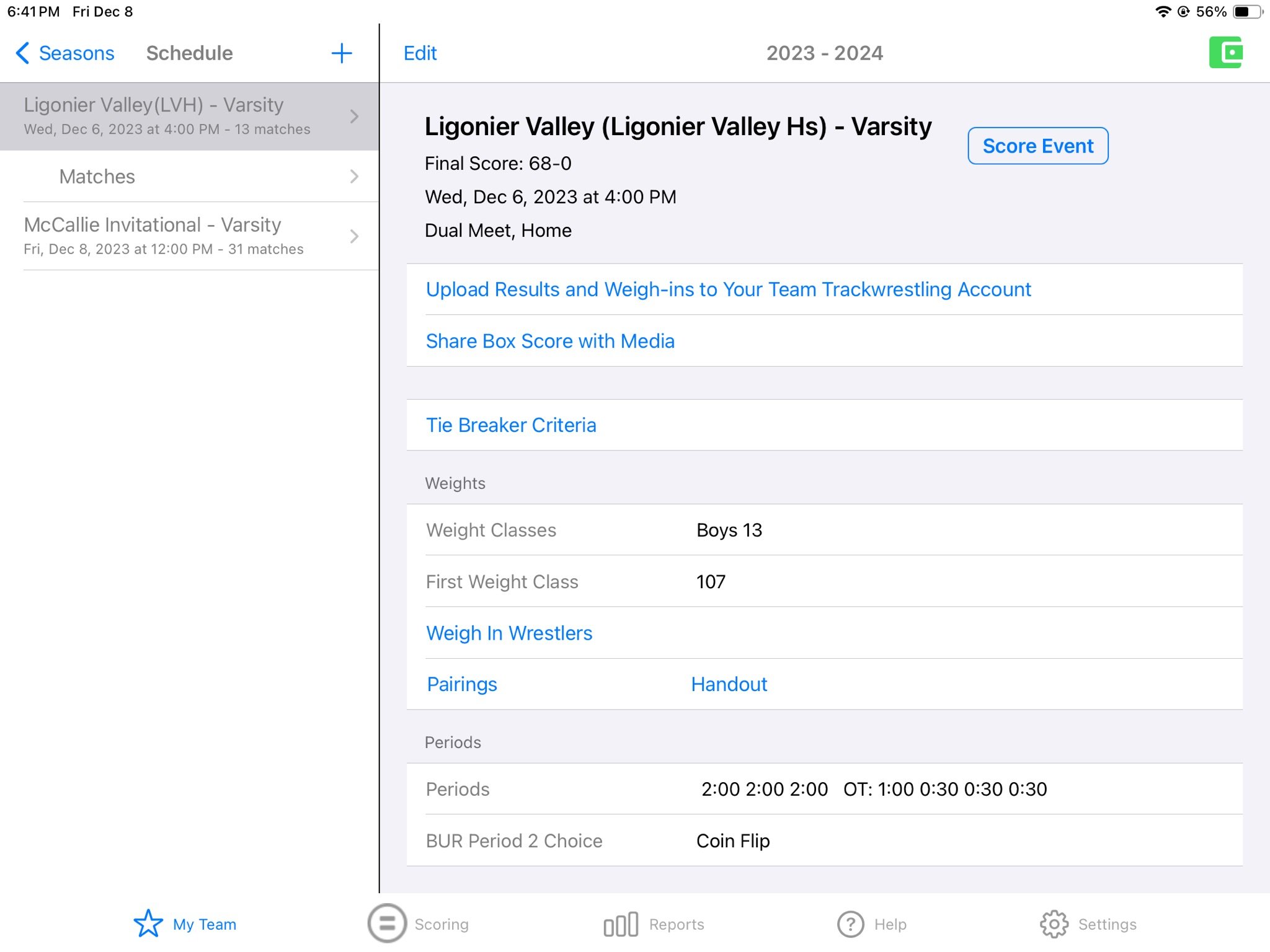
Task: Tap the Settings gear icon
Action: click(x=1054, y=924)
